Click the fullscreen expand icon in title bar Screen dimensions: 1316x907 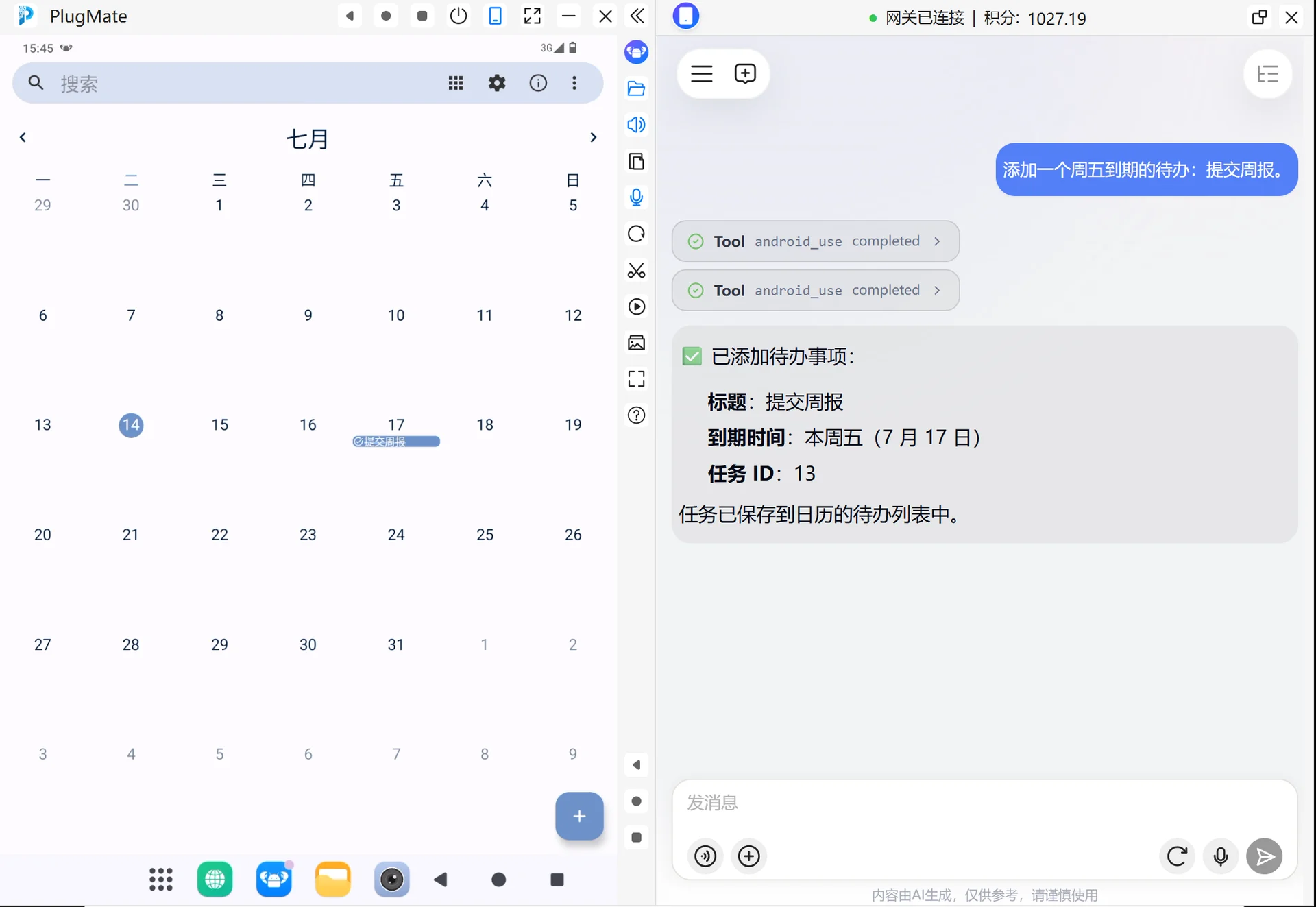532,16
